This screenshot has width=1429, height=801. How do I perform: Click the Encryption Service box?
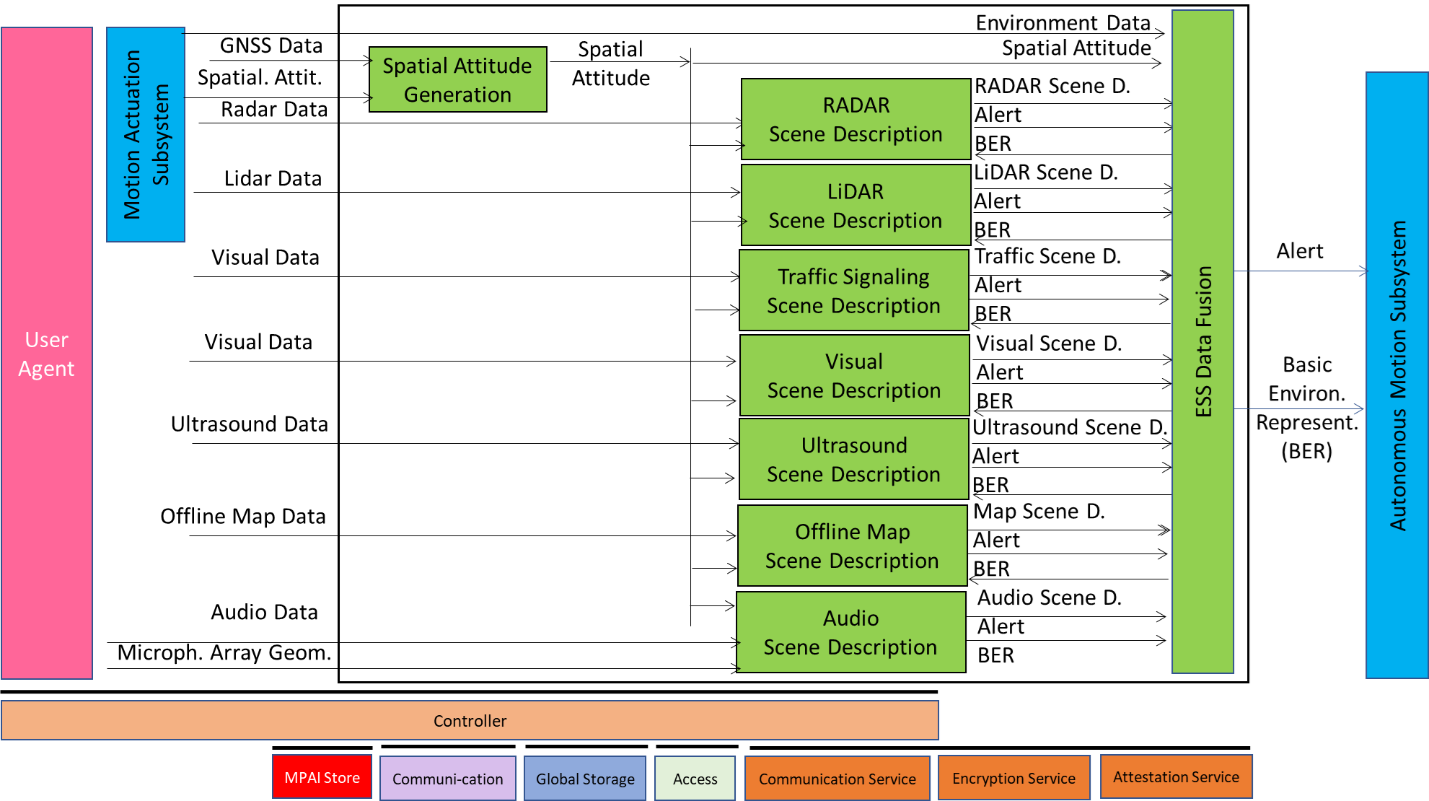click(1013, 777)
